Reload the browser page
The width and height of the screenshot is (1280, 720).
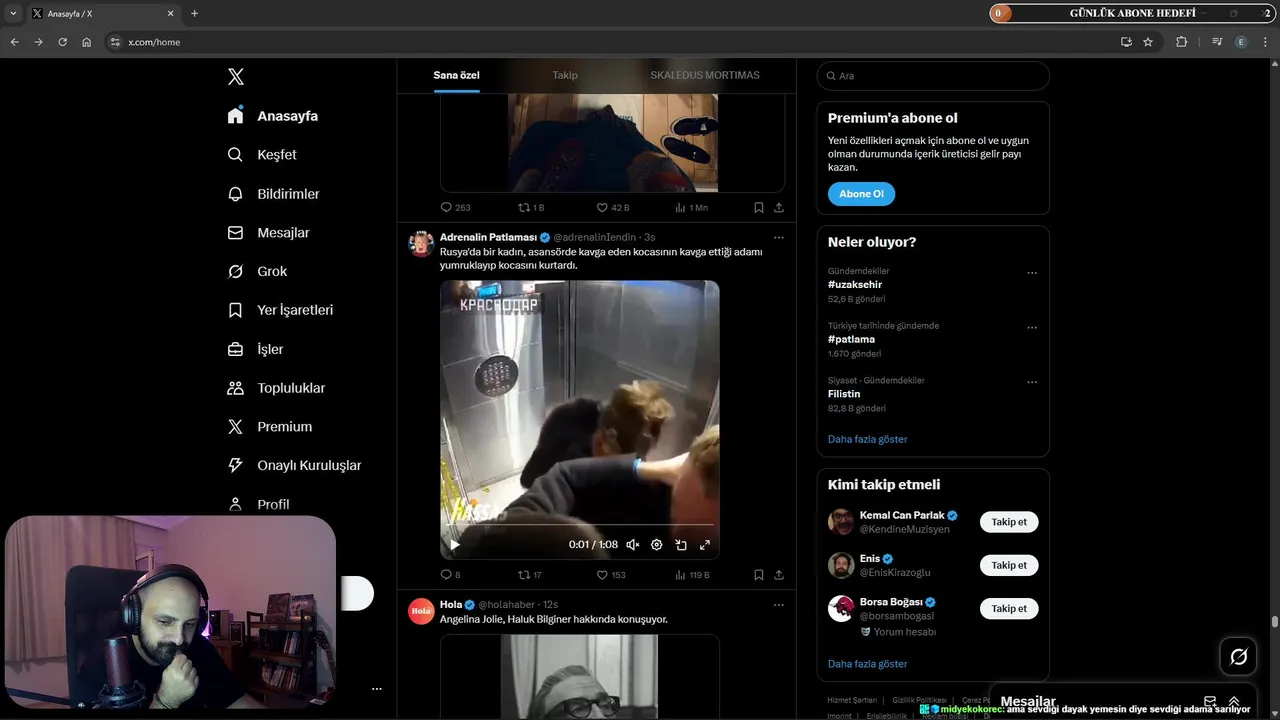point(62,42)
